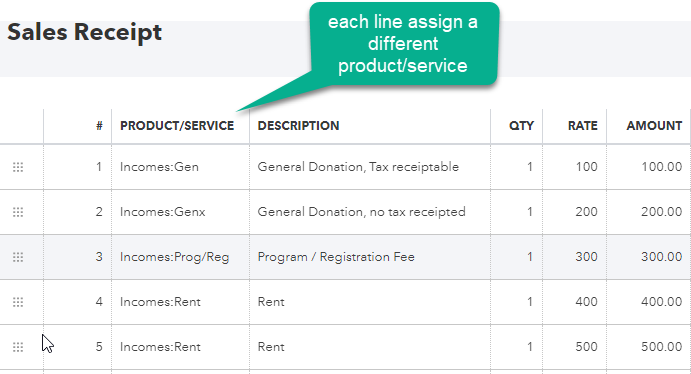Click the rate field showing 200
The image size is (691, 374).
(x=575, y=212)
